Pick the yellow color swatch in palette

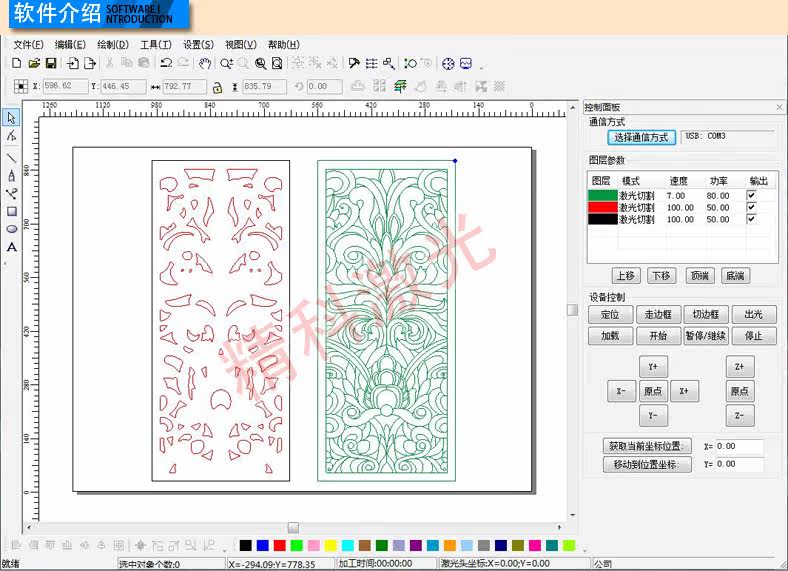point(330,545)
